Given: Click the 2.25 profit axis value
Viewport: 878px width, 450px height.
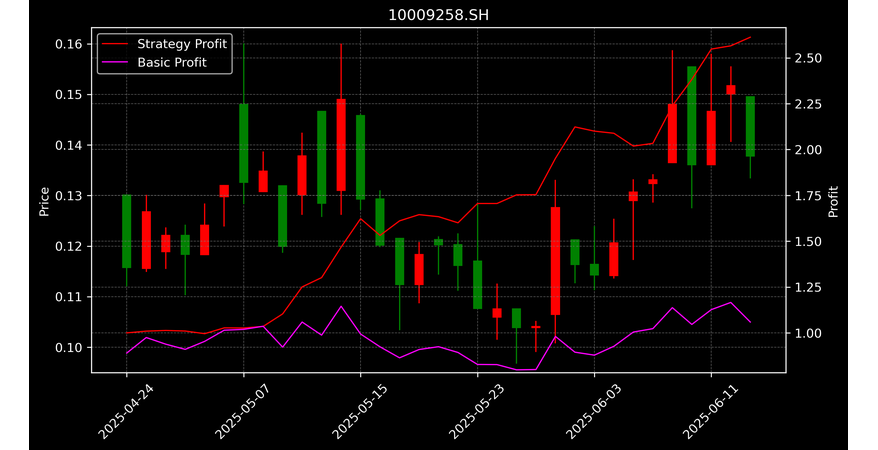Looking at the screenshot, I should [x=808, y=104].
